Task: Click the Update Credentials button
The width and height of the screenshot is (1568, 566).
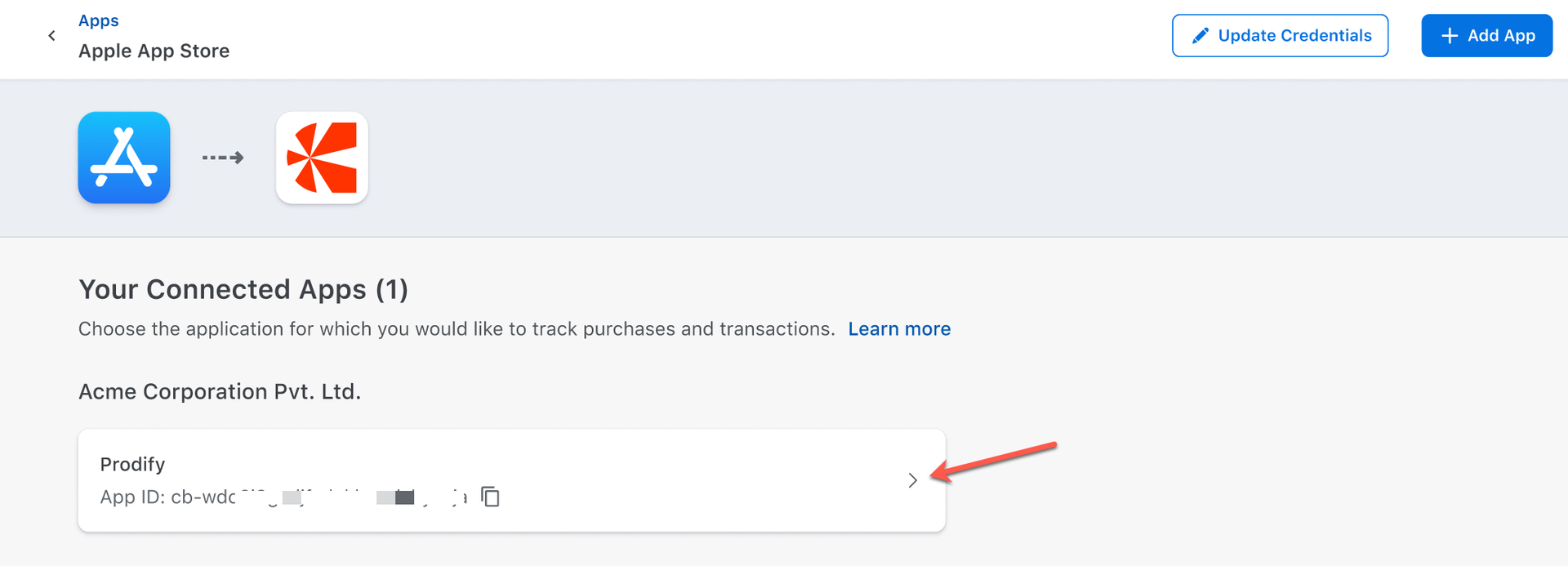Action: (x=1280, y=35)
